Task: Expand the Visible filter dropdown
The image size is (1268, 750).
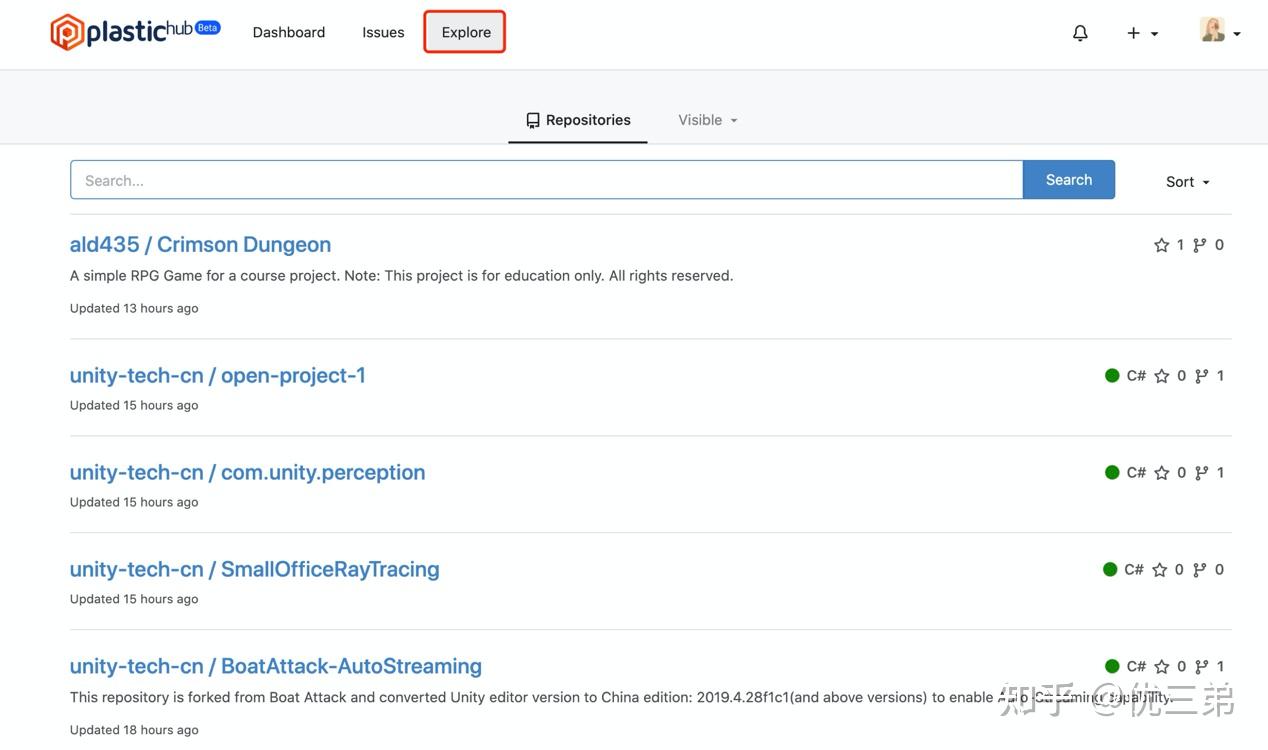Action: coord(707,120)
